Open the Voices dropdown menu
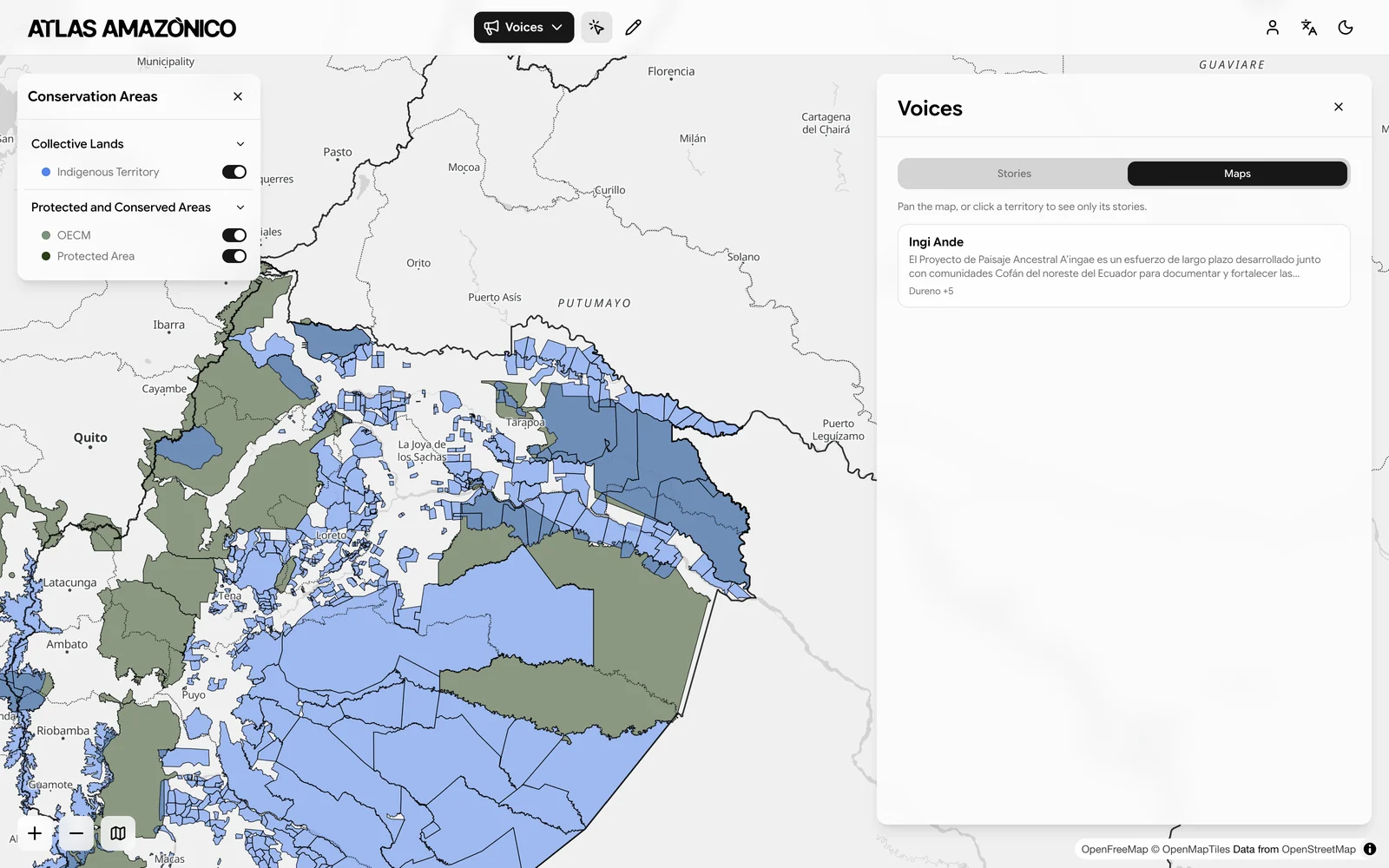The image size is (1389, 868). [x=523, y=27]
